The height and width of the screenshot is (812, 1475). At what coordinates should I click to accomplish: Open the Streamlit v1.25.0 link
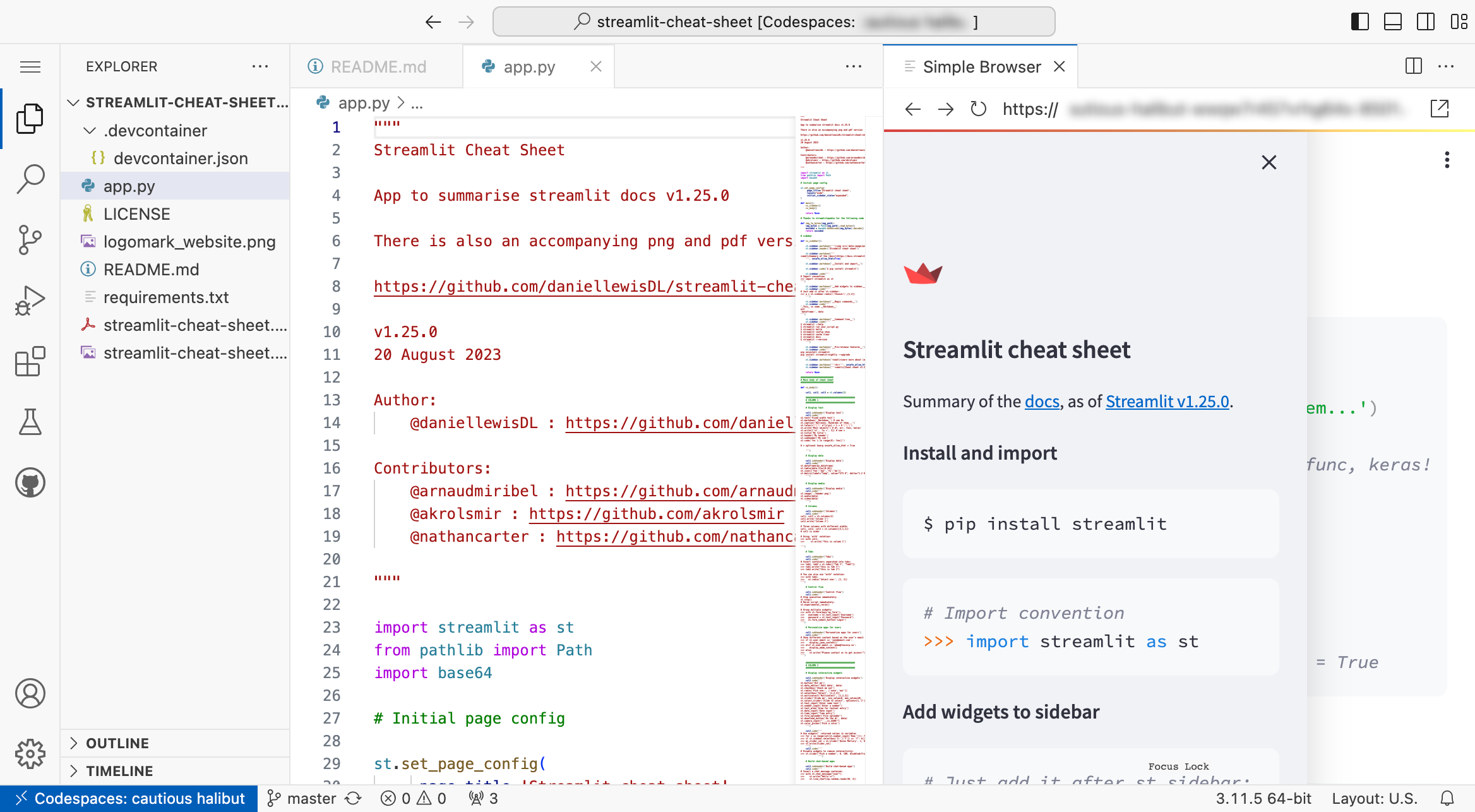(x=1167, y=402)
